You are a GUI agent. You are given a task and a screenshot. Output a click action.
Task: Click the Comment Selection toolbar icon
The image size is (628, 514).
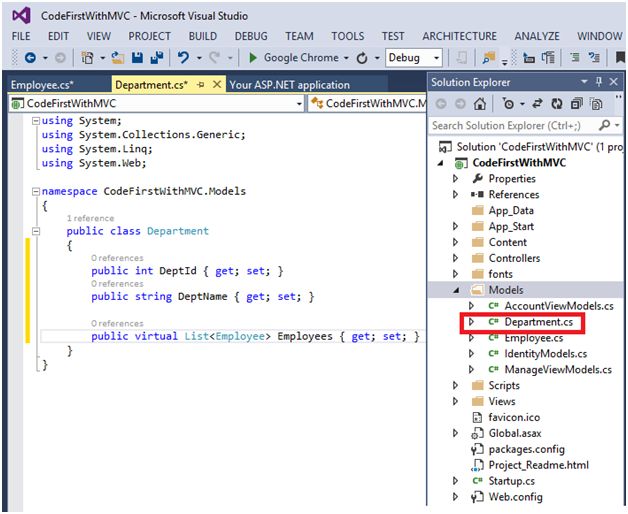tap(575, 58)
